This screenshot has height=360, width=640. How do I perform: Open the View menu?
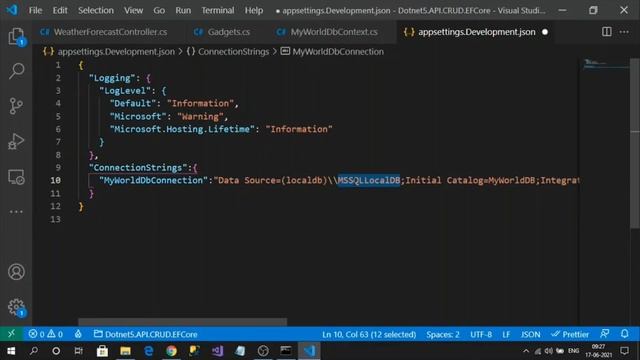tap(133, 10)
